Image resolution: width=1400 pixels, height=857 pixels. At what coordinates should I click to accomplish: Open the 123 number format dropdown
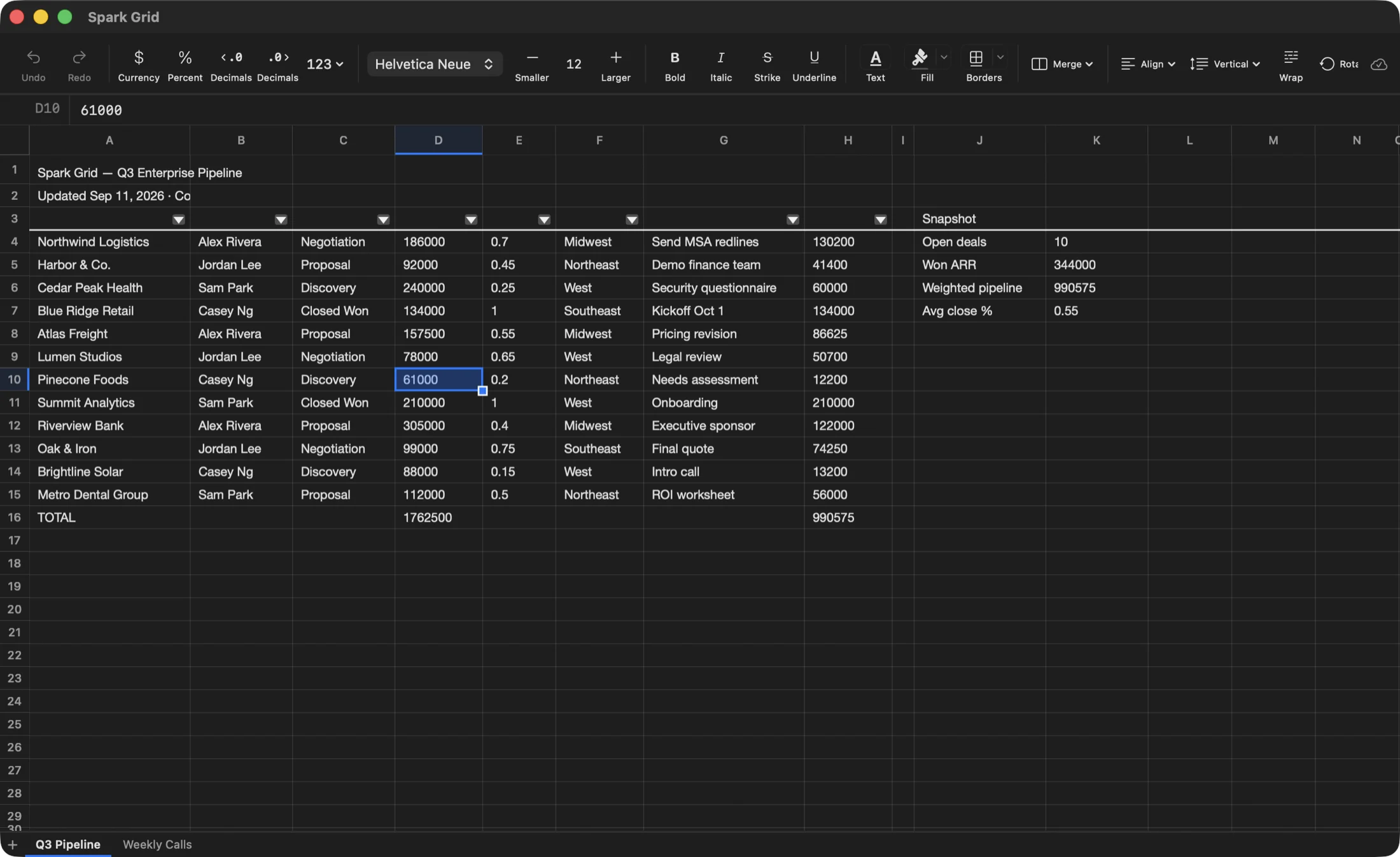click(325, 64)
